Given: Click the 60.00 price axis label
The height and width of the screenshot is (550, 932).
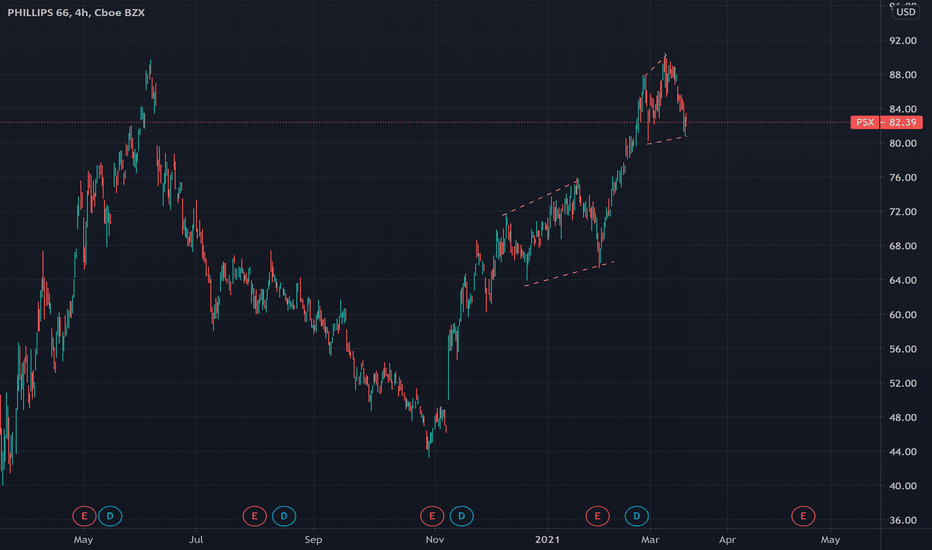Looking at the screenshot, I should click(903, 315).
